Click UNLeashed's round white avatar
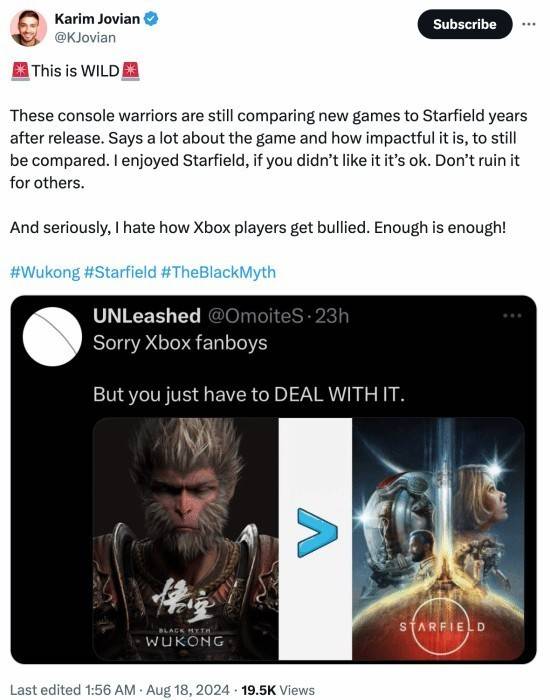 click(x=53, y=336)
